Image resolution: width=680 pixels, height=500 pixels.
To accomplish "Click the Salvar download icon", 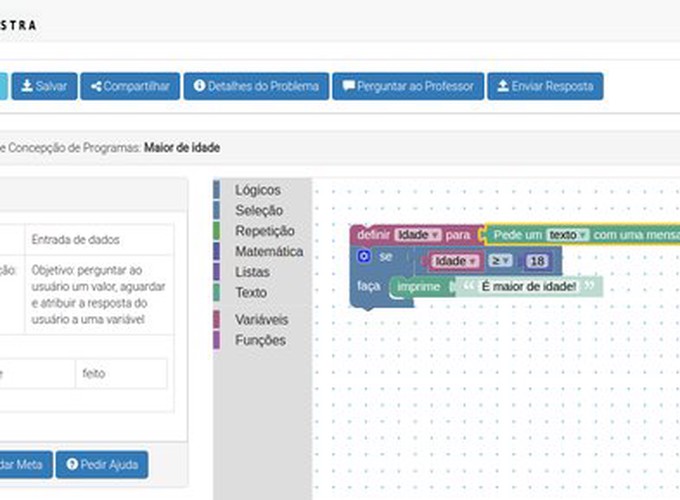I will [x=27, y=87].
